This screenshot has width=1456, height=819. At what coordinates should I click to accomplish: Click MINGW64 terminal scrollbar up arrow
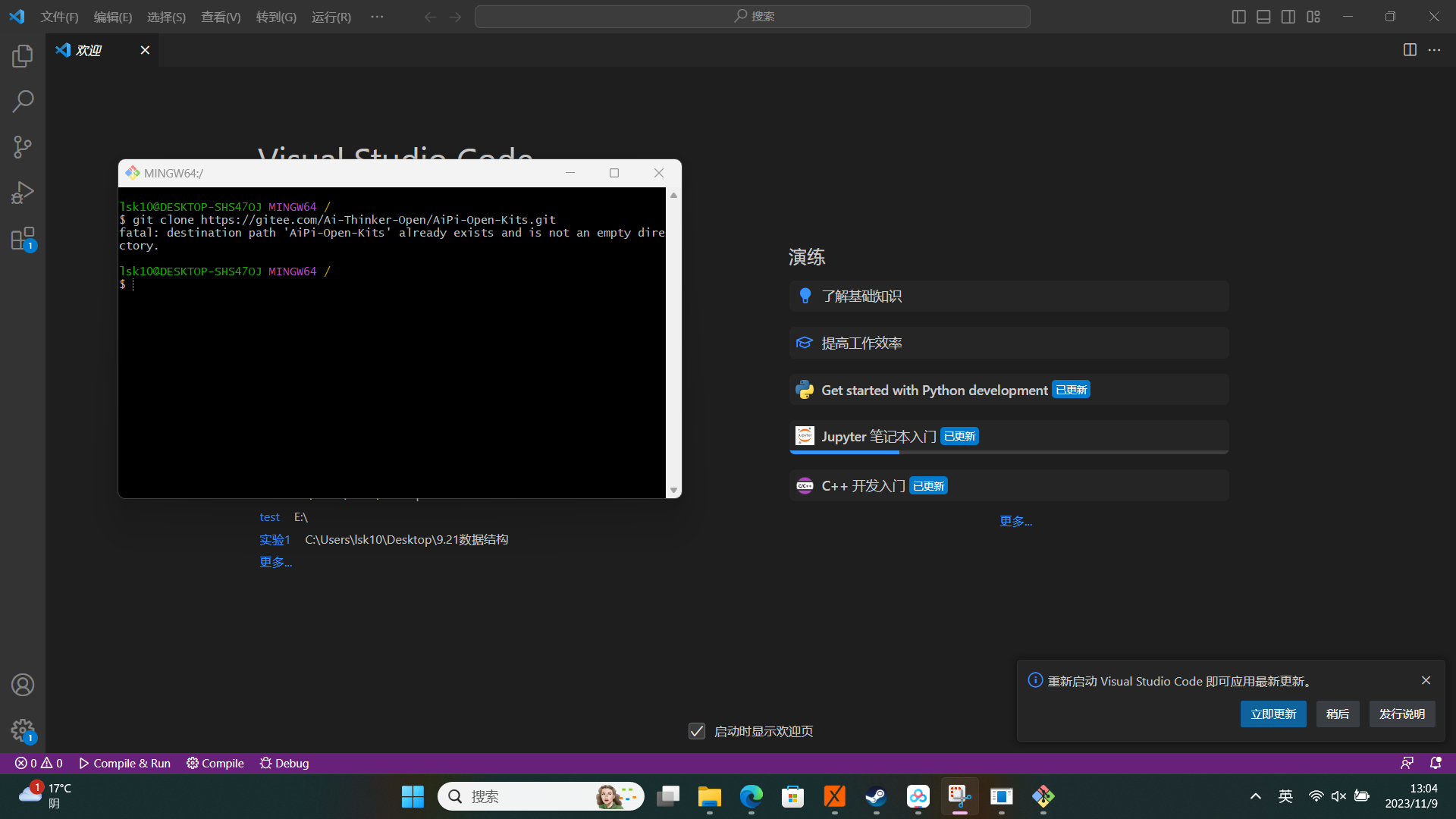pyautogui.click(x=673, y=195)
